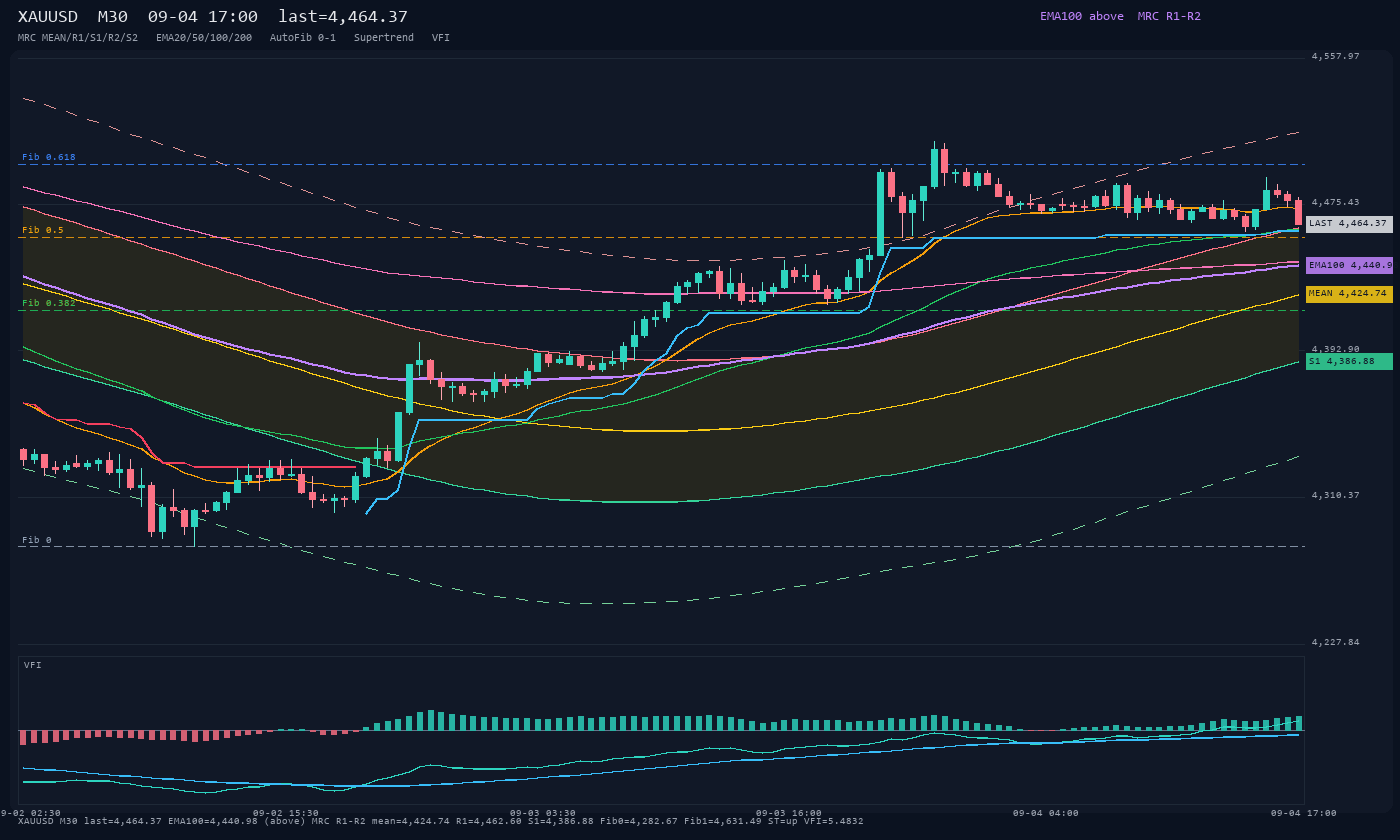Screen dimensions: 1400x840
Task: Click the Fib 0.5 level label
Action: coord(43,230)
